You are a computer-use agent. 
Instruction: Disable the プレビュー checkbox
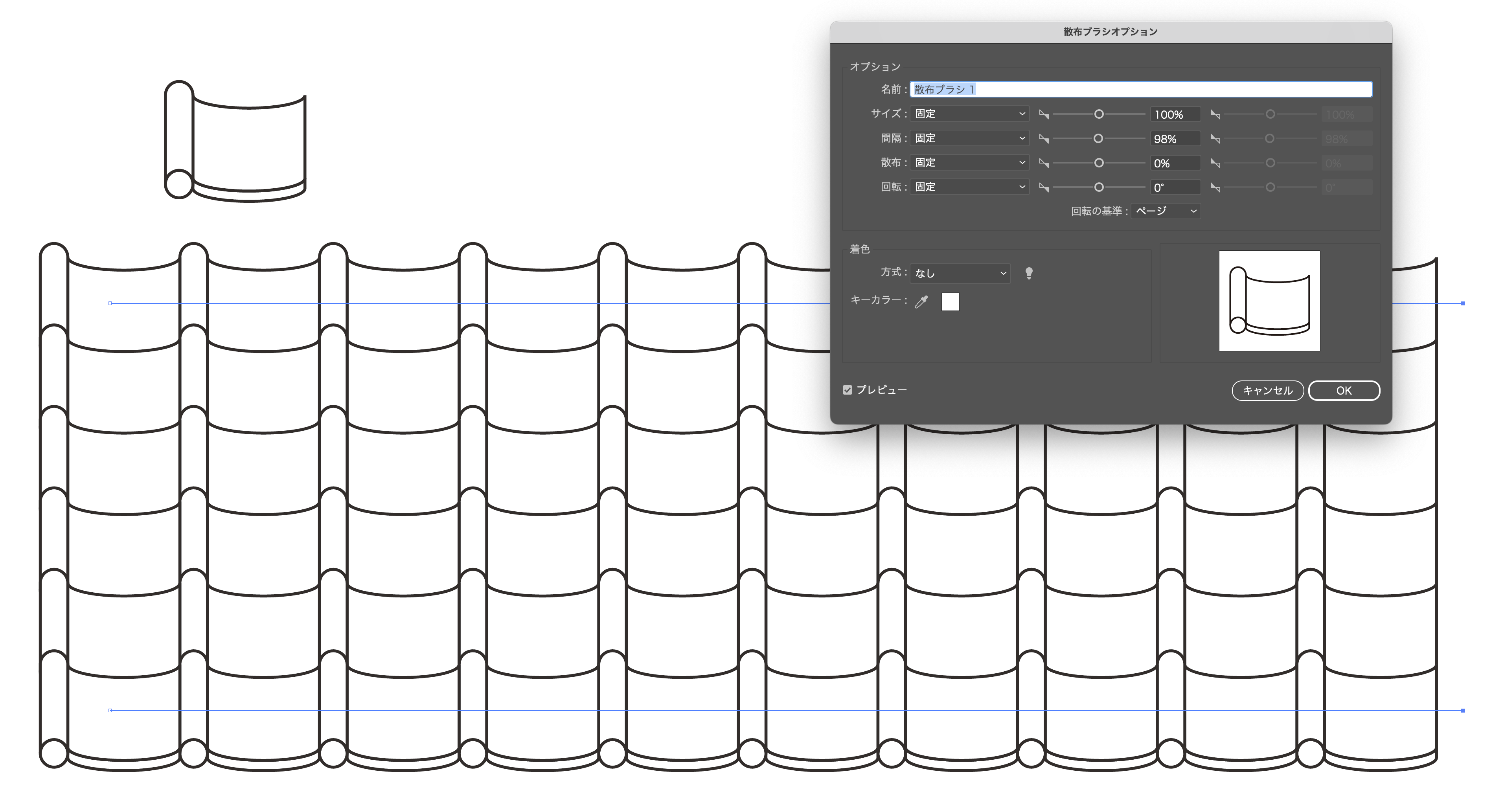coord(848,390)
